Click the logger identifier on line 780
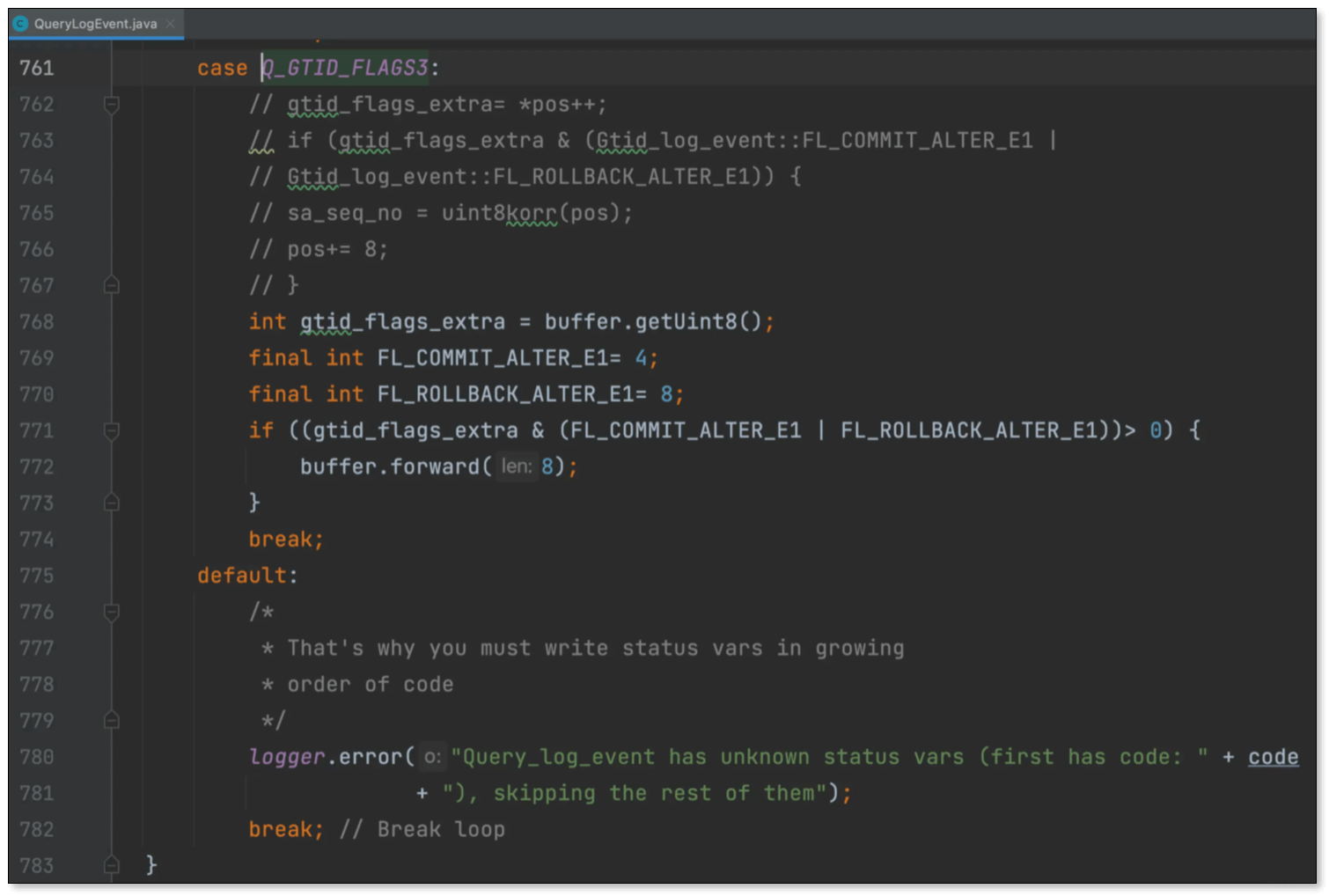The height and width of the screenshot is (896, 1329). [x=287, y=757]
